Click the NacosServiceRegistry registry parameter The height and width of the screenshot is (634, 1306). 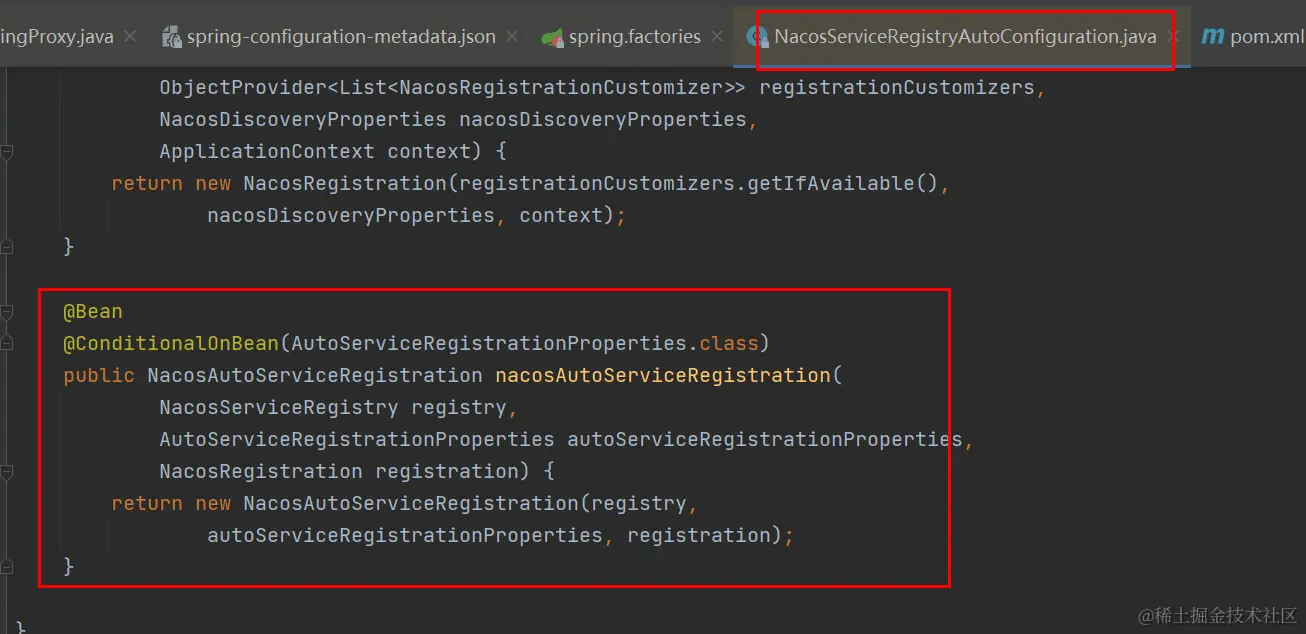(x=338, y=408)
